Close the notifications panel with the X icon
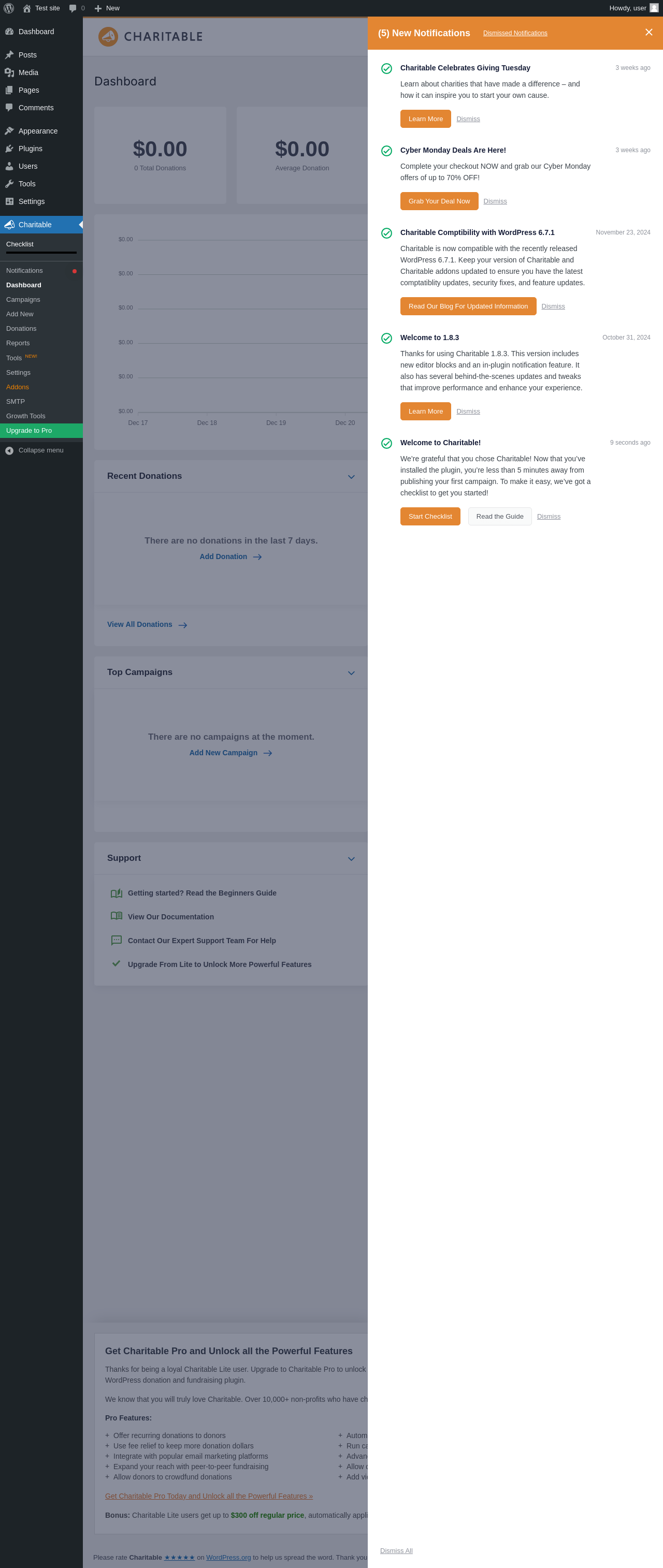 coord(649,32)
